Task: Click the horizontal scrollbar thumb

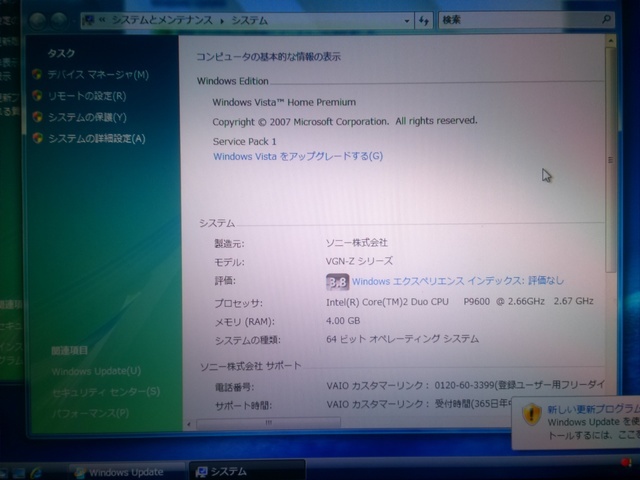Action: 268,423
